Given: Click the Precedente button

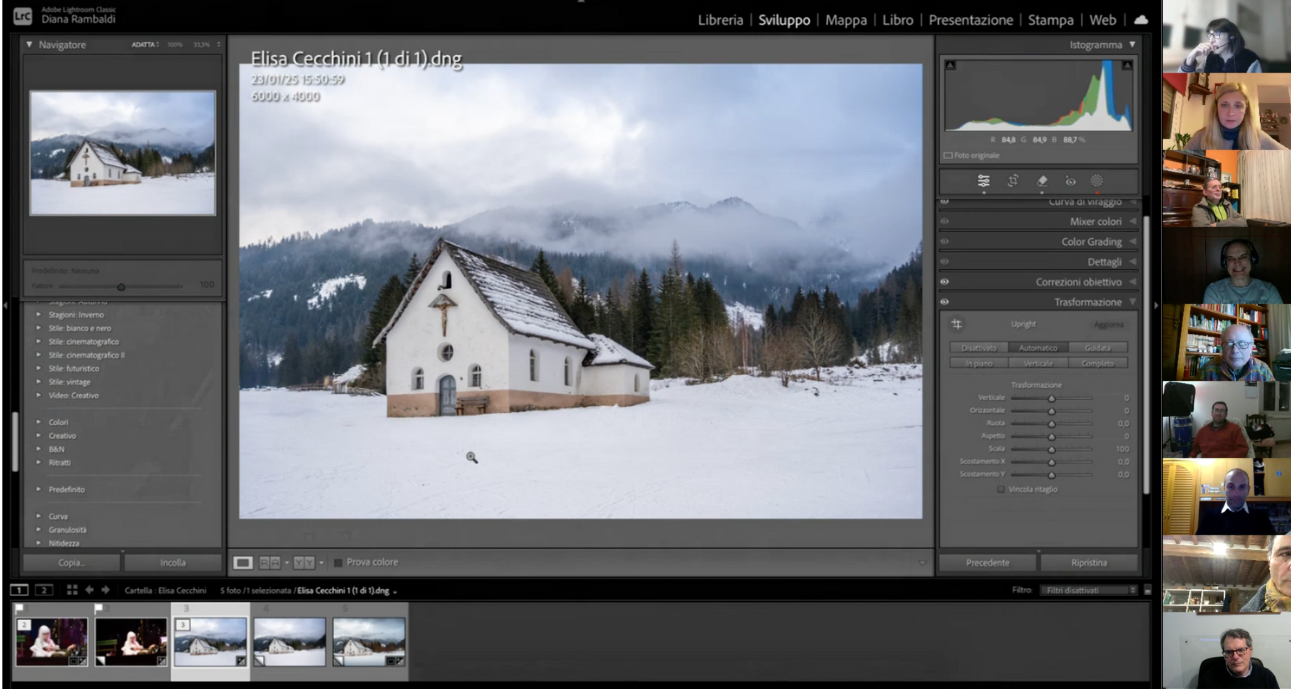Looking at the screenshot, I should 988,563.
